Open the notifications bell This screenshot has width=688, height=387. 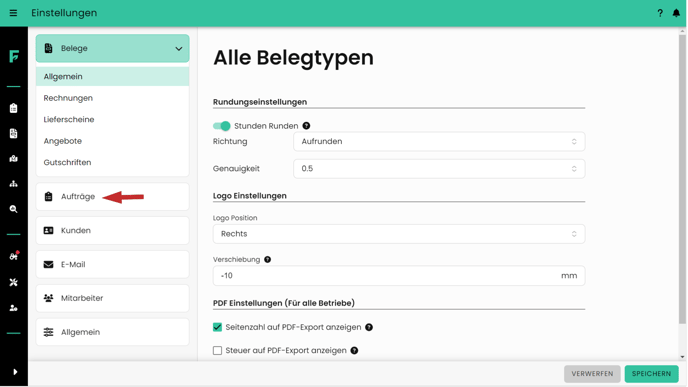point(676,13)
